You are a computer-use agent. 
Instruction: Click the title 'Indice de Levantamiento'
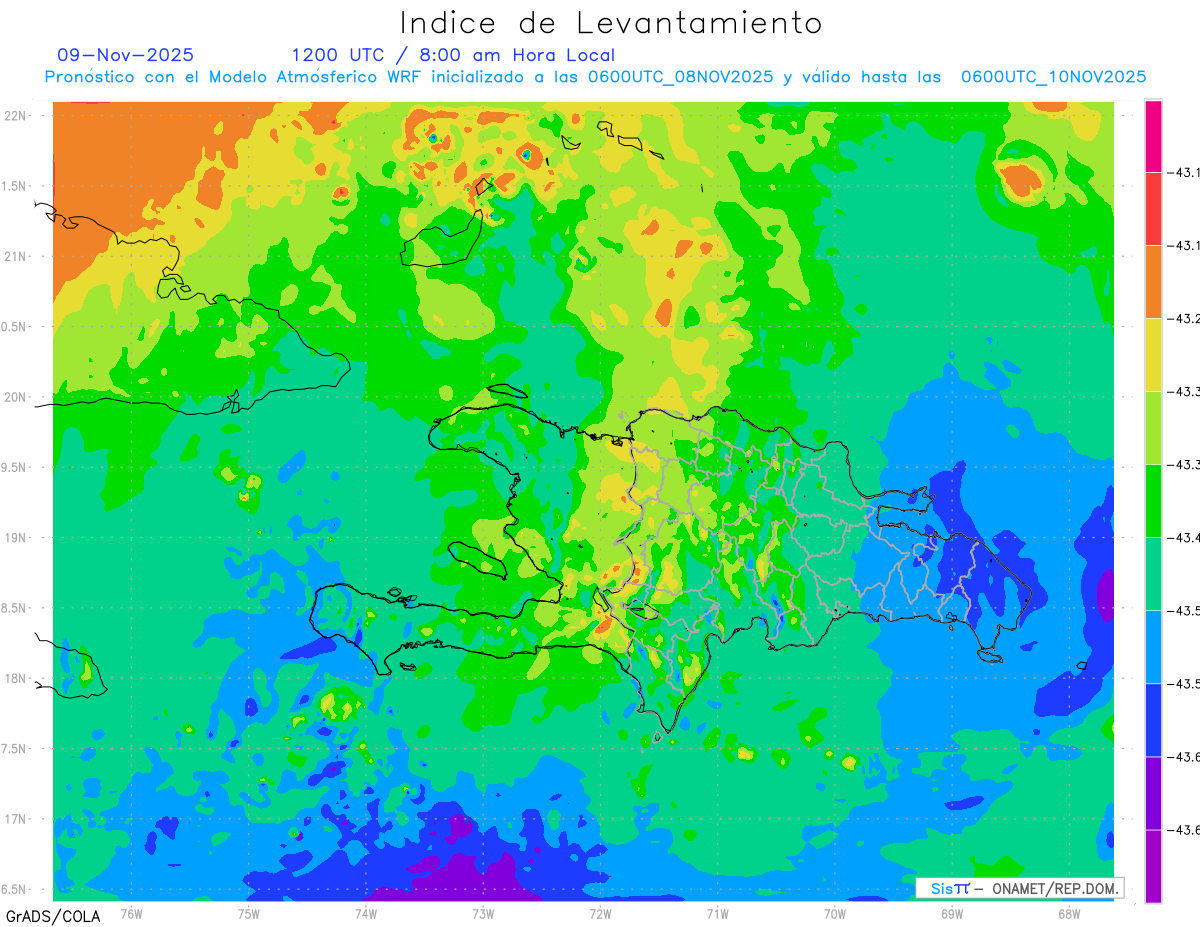pyautogui.click(x=611, y=22)
